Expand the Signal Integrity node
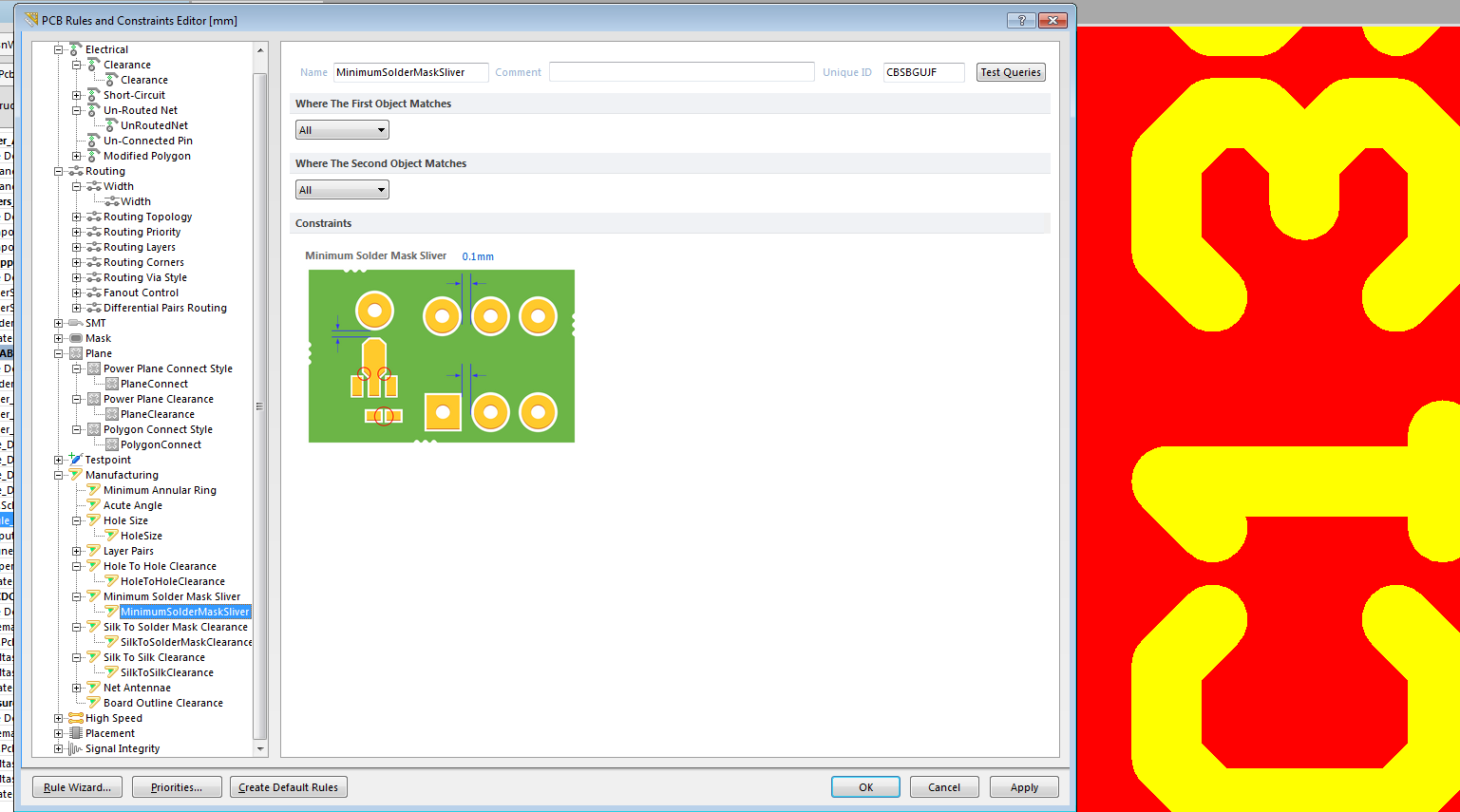Viewport: 1460px width, 812px height. pyautogui.click(x=59, y=748)
